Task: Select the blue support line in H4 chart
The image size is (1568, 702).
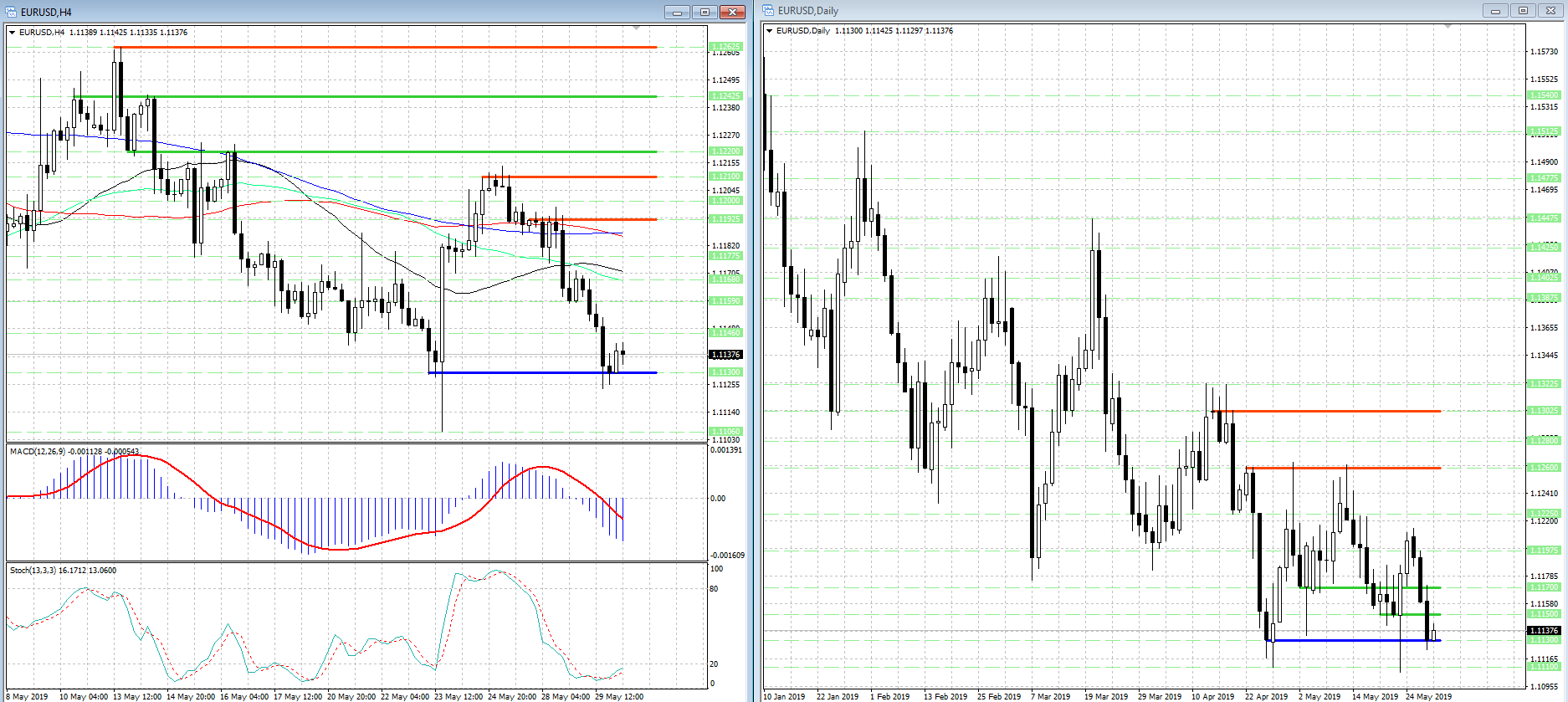Action: [x=542, y=372]
